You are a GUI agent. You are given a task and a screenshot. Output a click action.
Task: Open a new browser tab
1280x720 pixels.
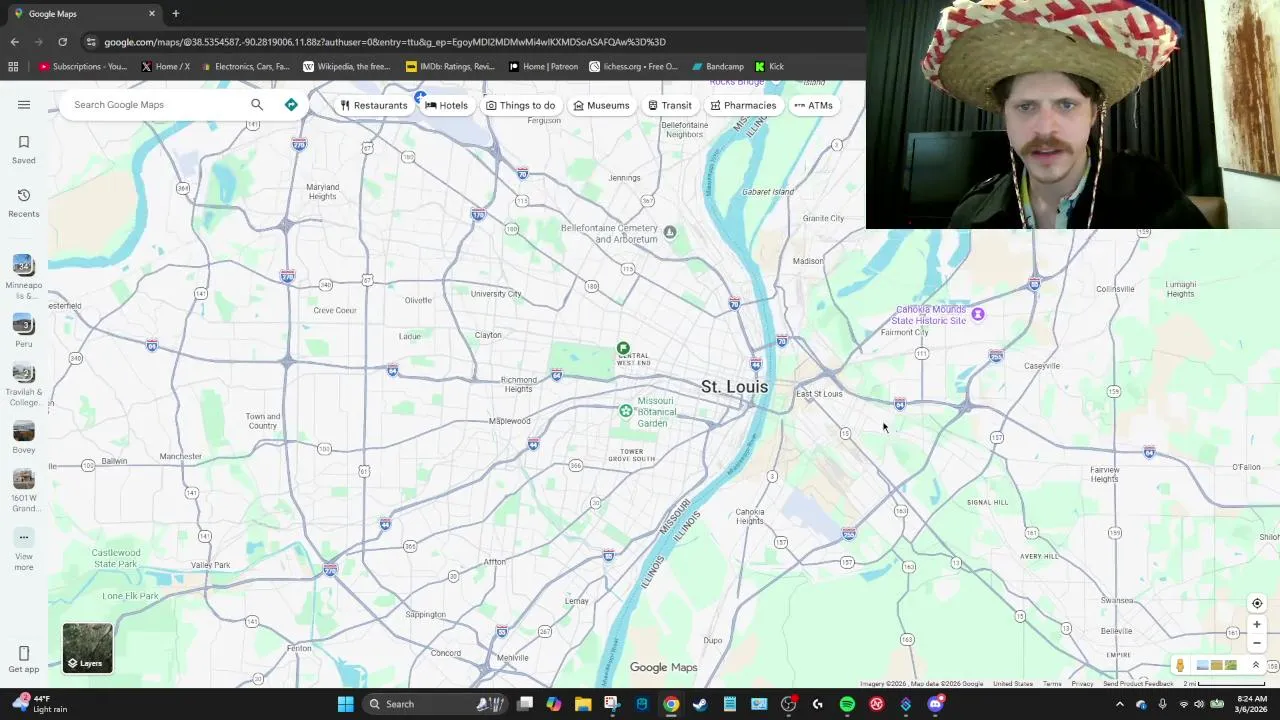point(175,13)
